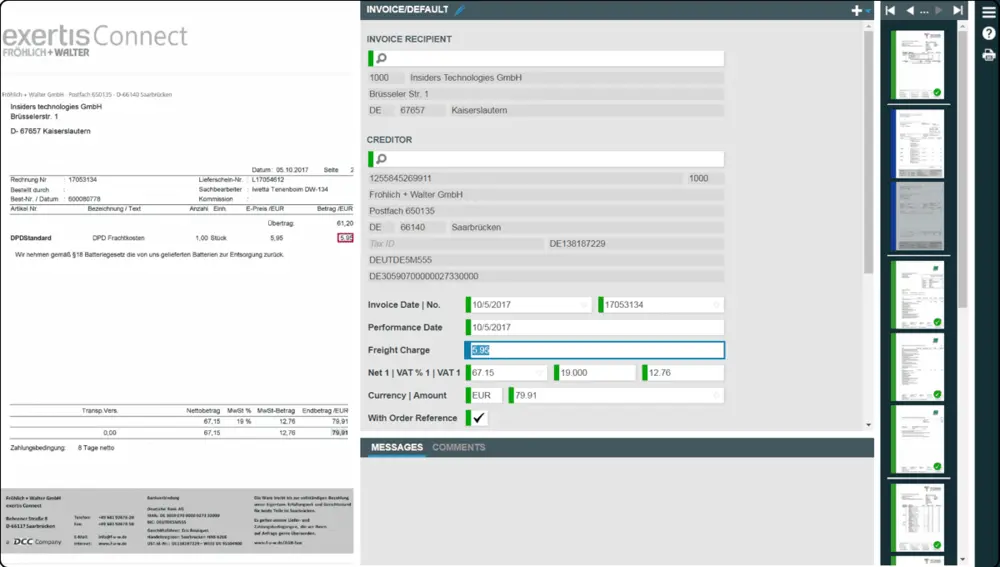1000x567 pixels.
Task: Click the Invoice Recipient search field
Action: click(546, 59)
